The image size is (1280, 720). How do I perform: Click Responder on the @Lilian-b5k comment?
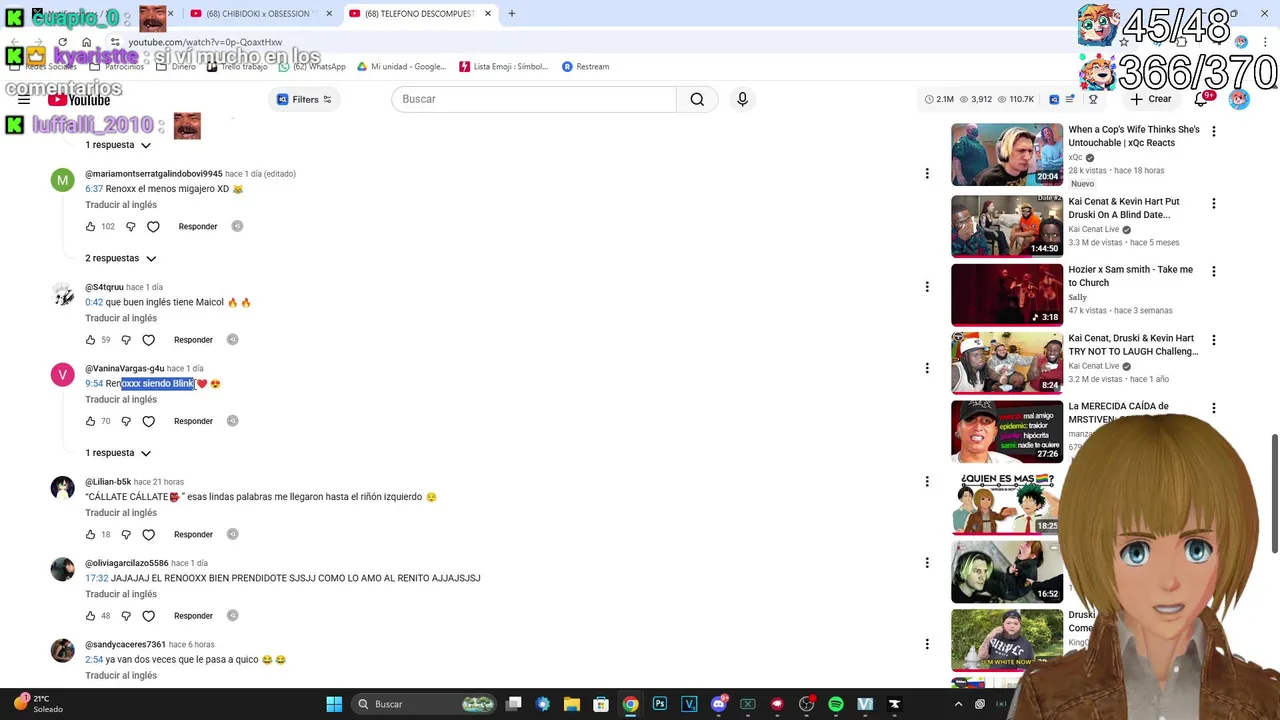(193, 534)
